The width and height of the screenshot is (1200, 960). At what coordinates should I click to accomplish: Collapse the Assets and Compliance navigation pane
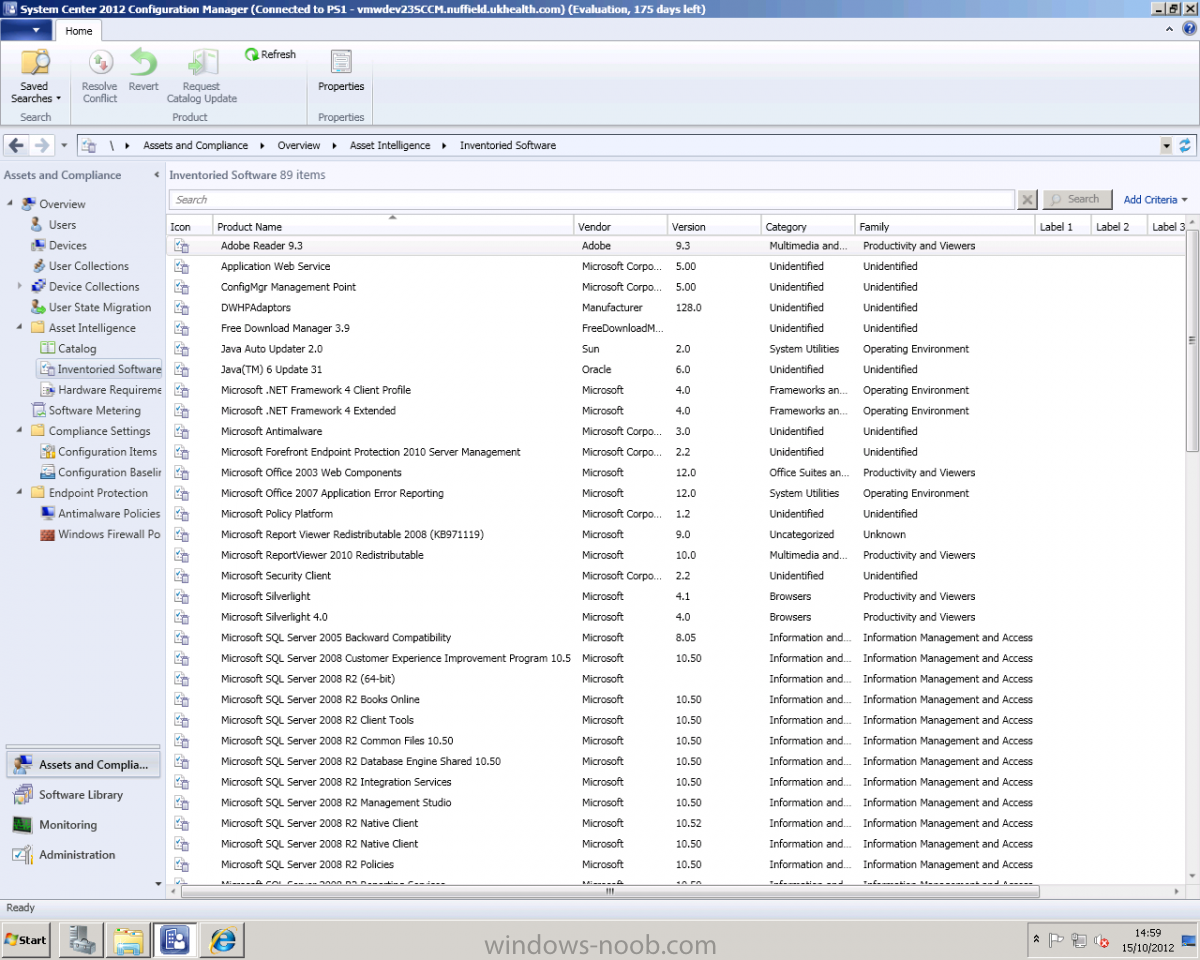[x=156, y=175]
